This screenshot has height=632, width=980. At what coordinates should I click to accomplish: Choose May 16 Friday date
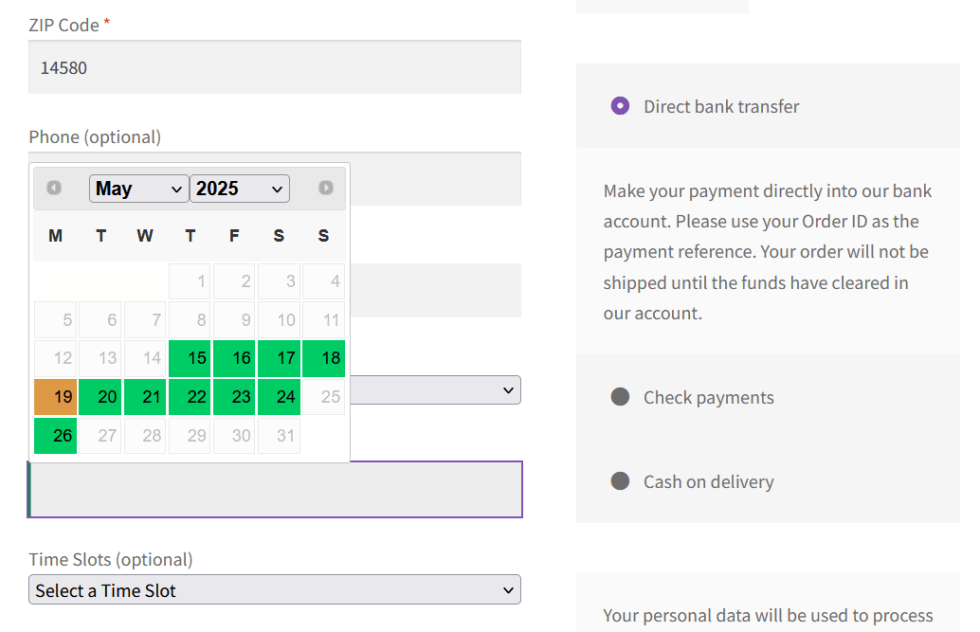pyautogui.click(x=235, y=358)
